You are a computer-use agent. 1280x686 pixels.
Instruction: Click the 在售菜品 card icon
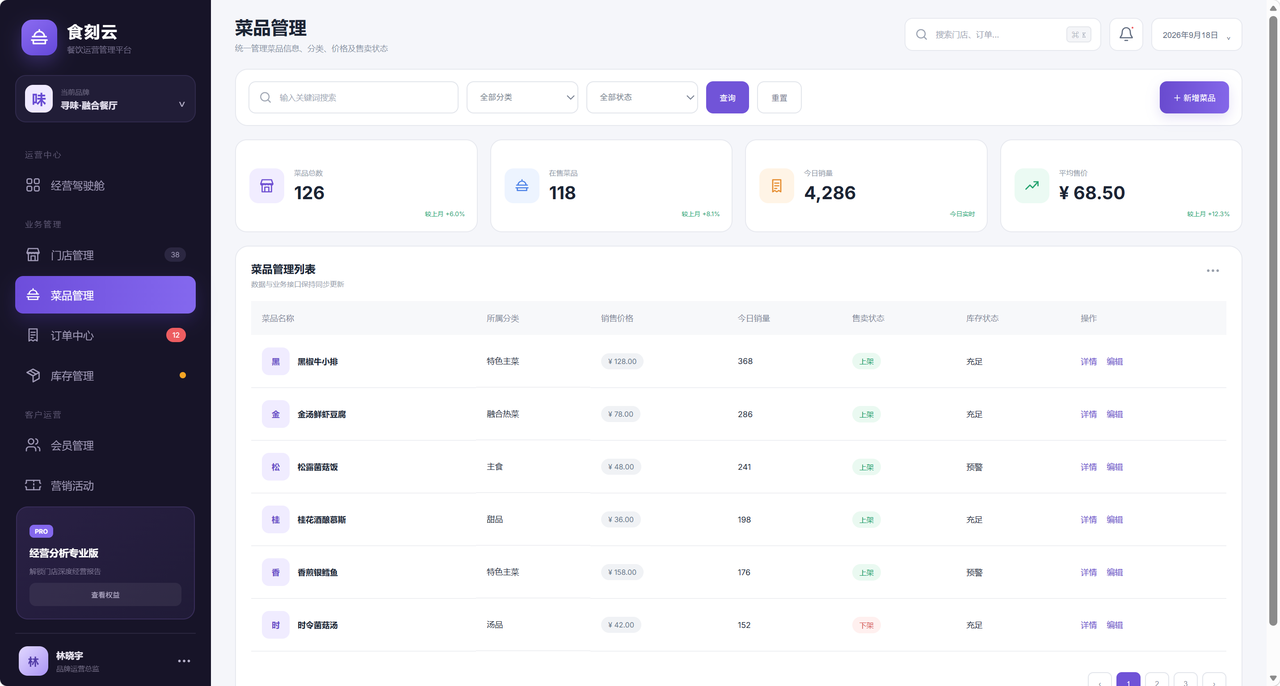pos(522,186)
